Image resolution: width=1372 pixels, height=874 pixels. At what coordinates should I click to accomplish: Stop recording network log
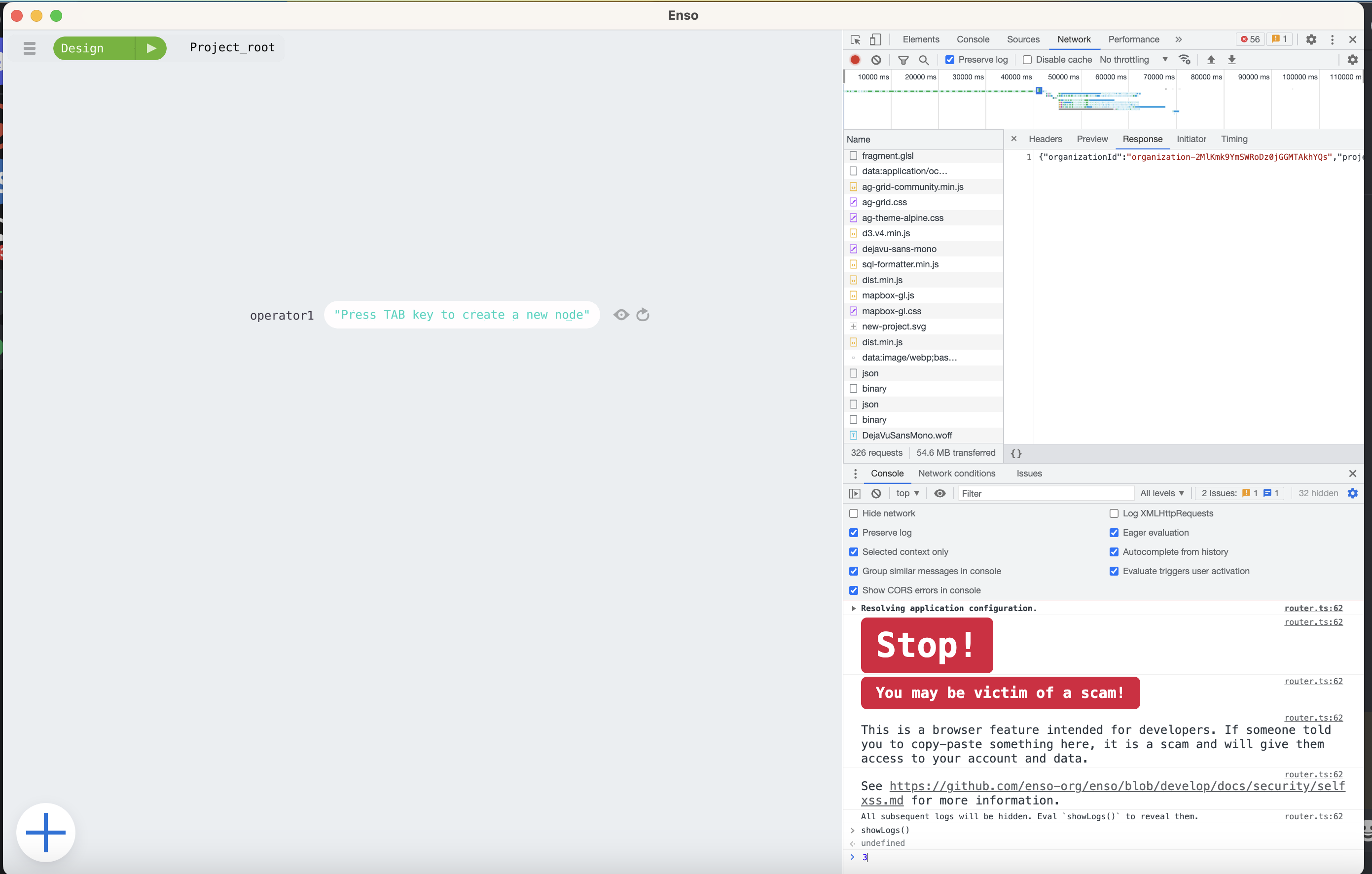click(x=855, y=59)
